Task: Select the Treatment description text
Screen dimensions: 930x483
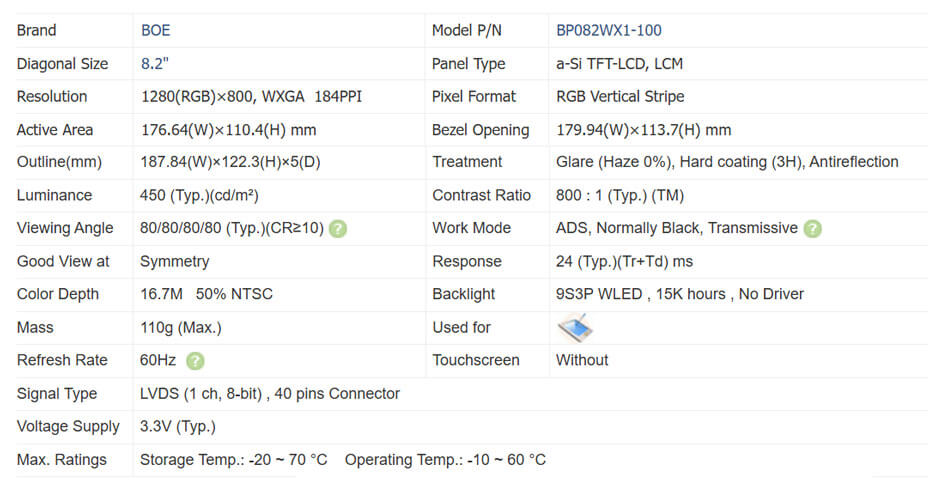Action: [x=727, y=162]
